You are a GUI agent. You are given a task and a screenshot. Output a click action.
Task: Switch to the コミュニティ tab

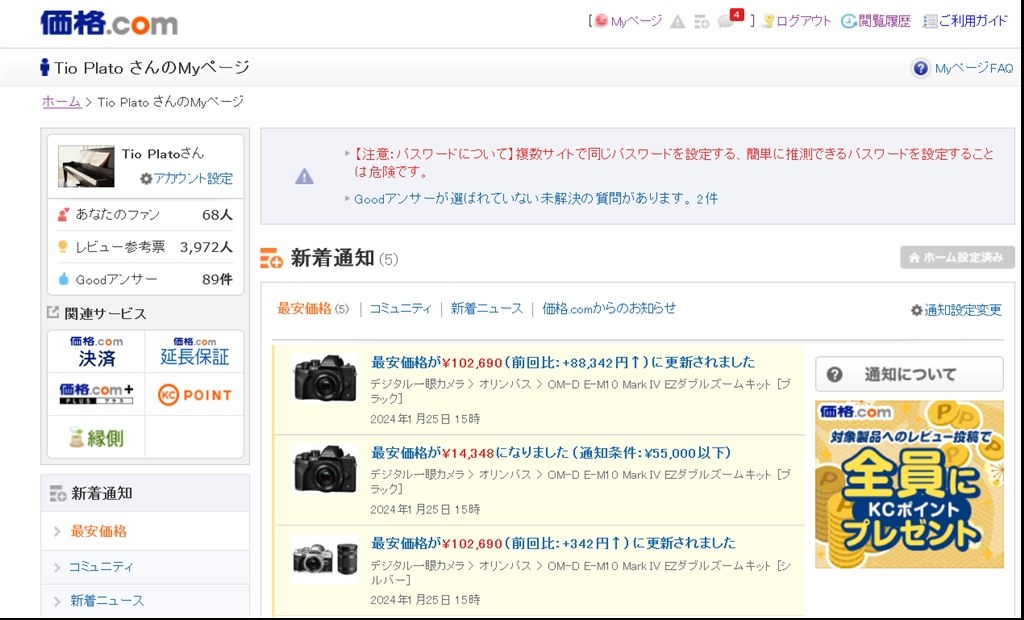[x=400, y=308]
